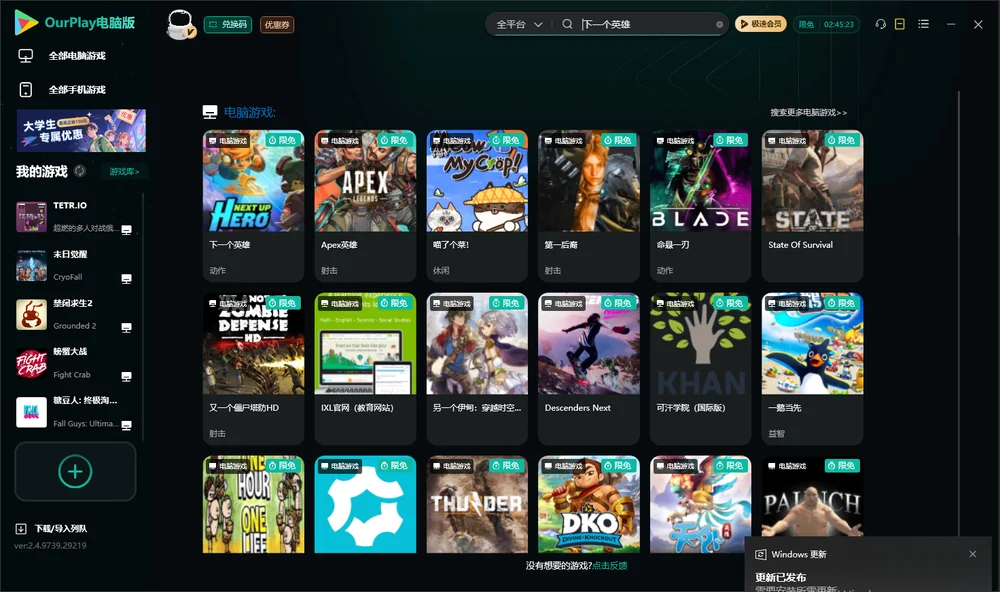
Task: Click the 兑换码 redeem code button
Action: [x=228, y=24]
